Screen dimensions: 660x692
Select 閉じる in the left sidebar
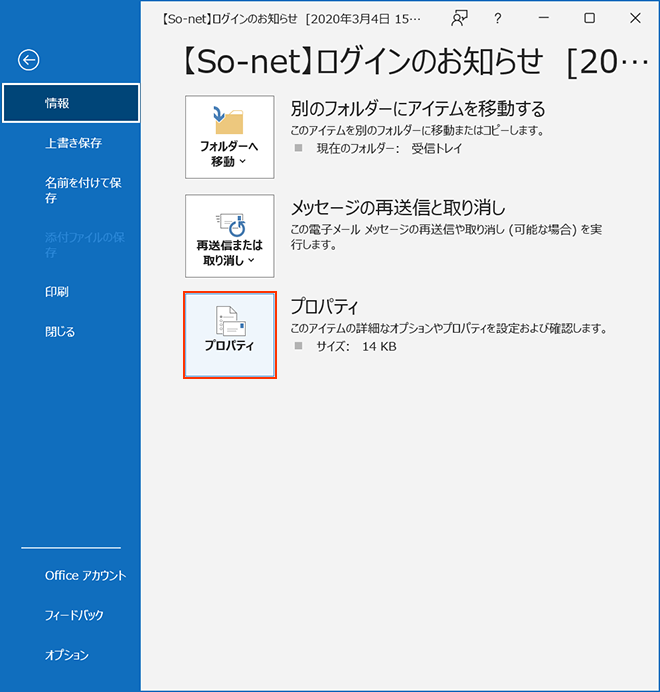(x=60, y=332)
